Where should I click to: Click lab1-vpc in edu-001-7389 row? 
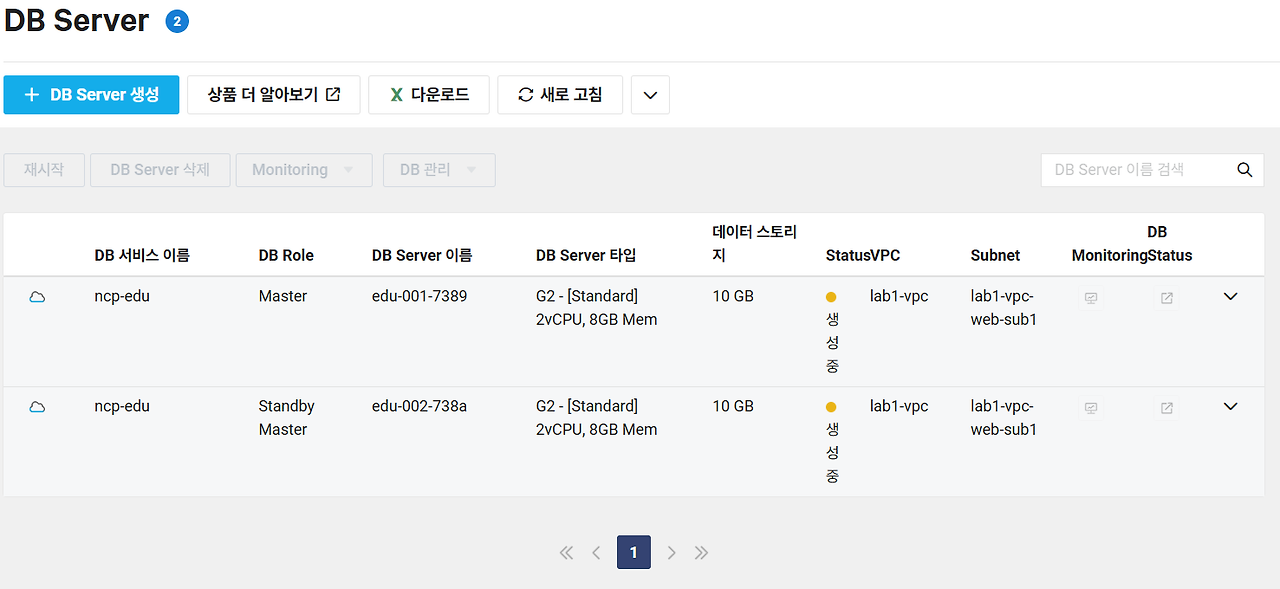click(899, 297)
